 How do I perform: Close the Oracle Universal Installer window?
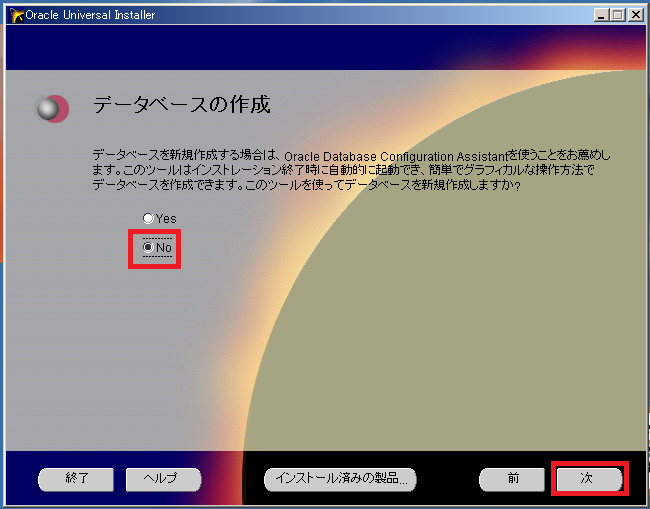[x=635, y=15]
